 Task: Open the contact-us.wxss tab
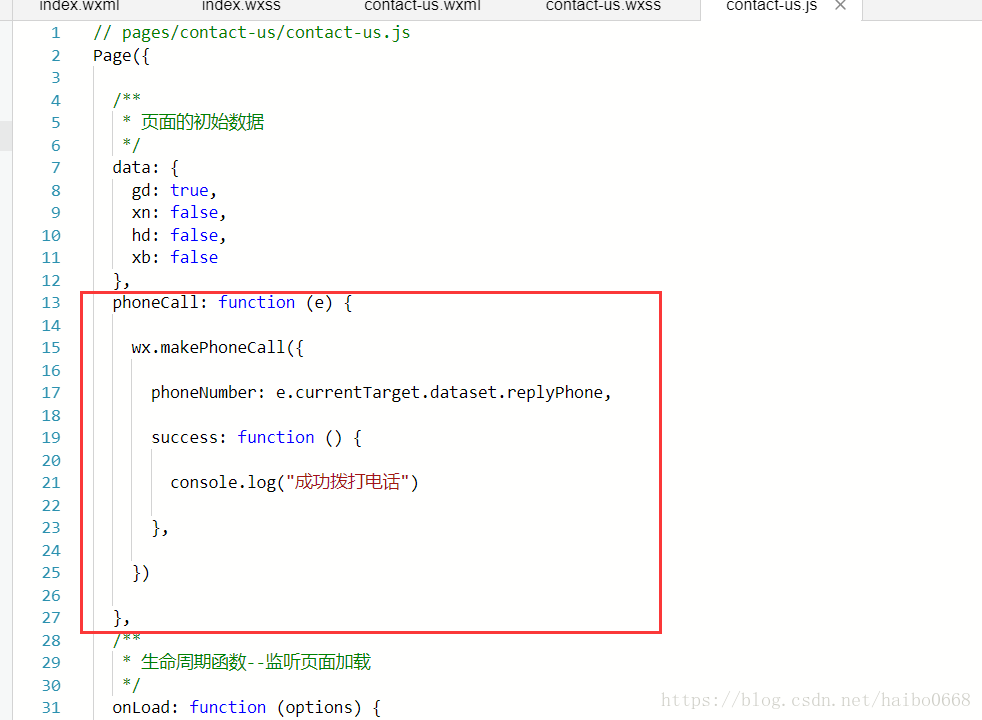pos(603,6)
